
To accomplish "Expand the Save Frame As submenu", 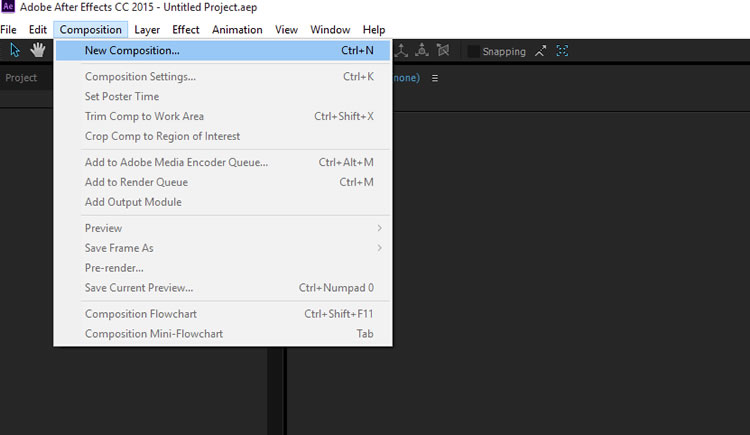I will pos(223,248).
